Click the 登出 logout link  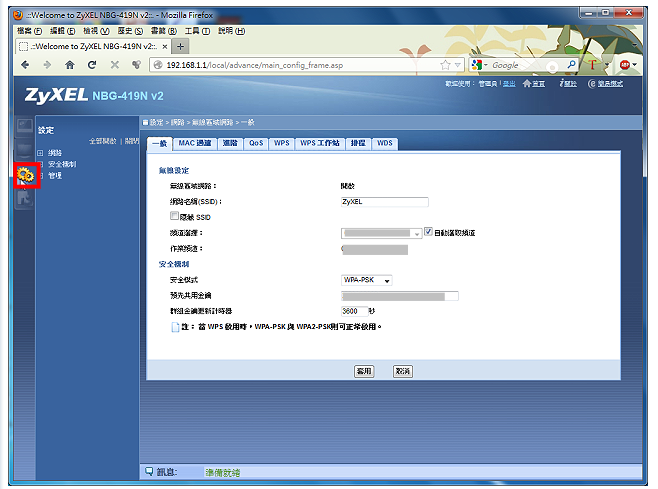509,84
